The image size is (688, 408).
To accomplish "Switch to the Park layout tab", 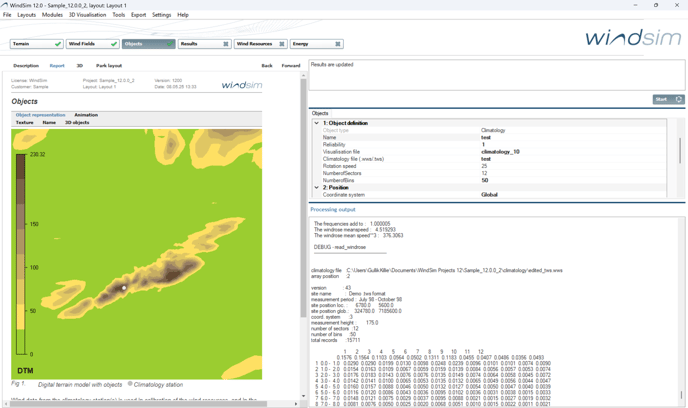I will (x=109, y=66).
